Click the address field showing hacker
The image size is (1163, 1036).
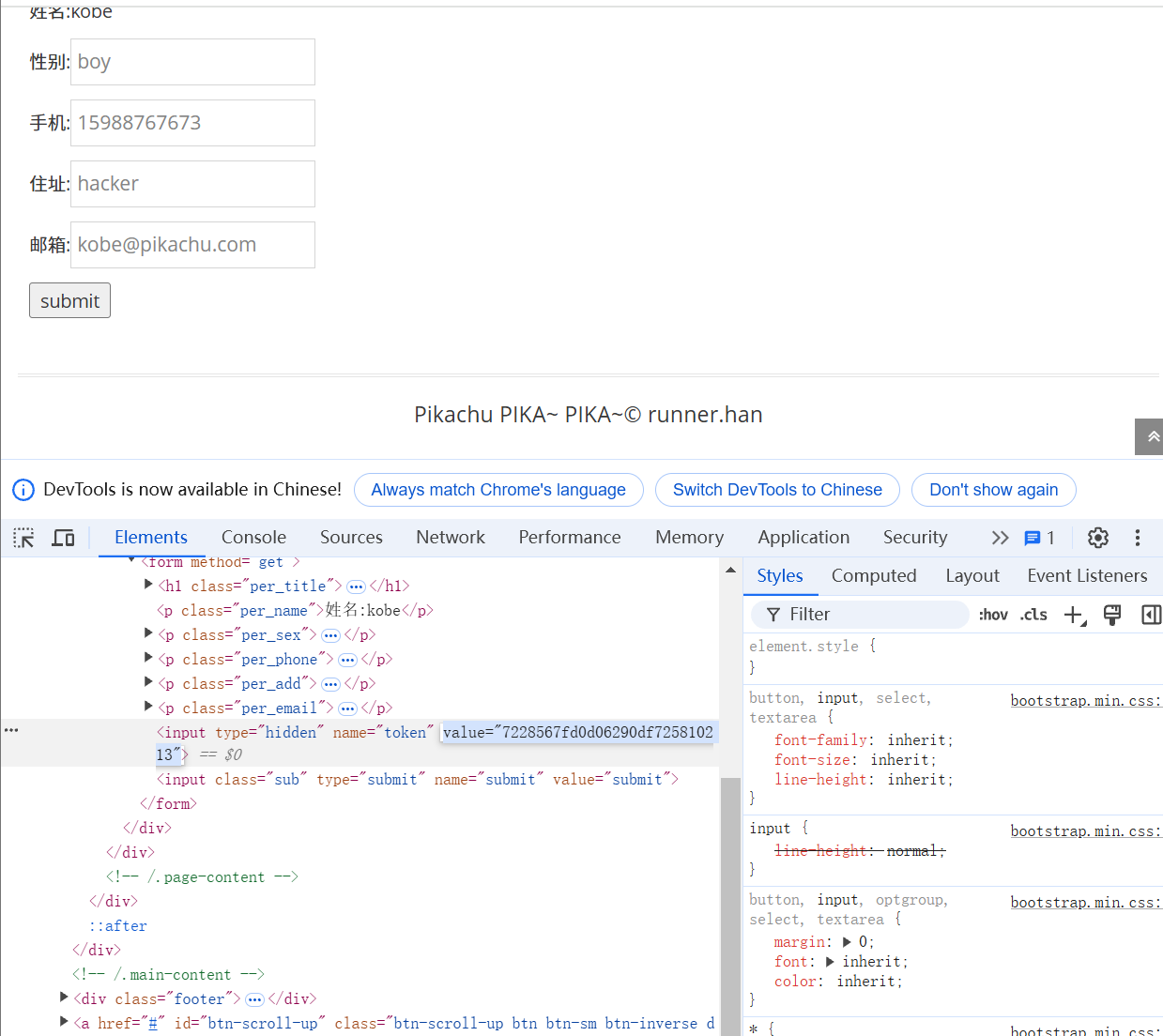(192, 184)
